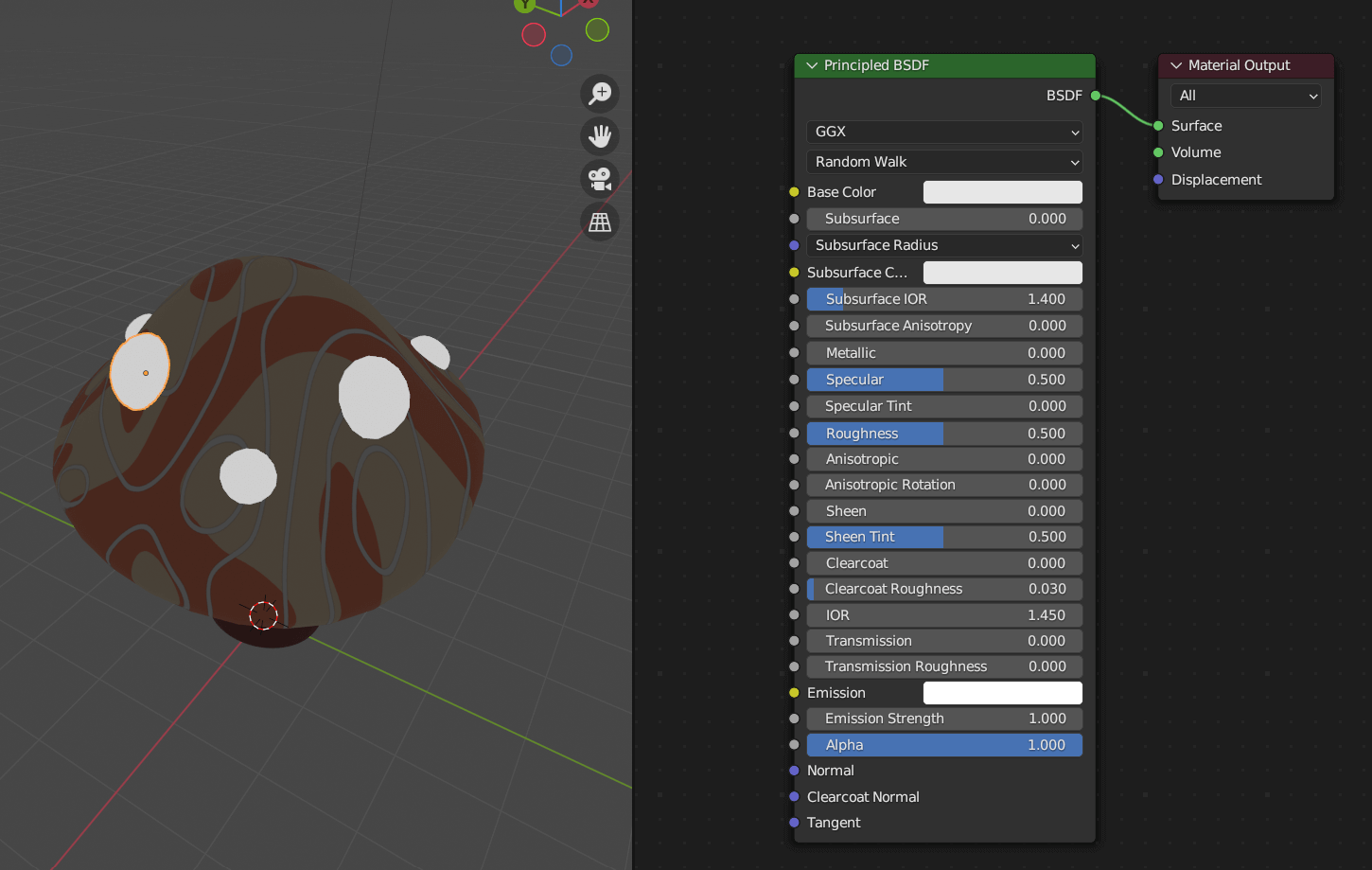Image resolution: width=1372 pixels, height=870 pixels.
Task: Click the red X axis gizmo circle
Action: pos(534,35)
